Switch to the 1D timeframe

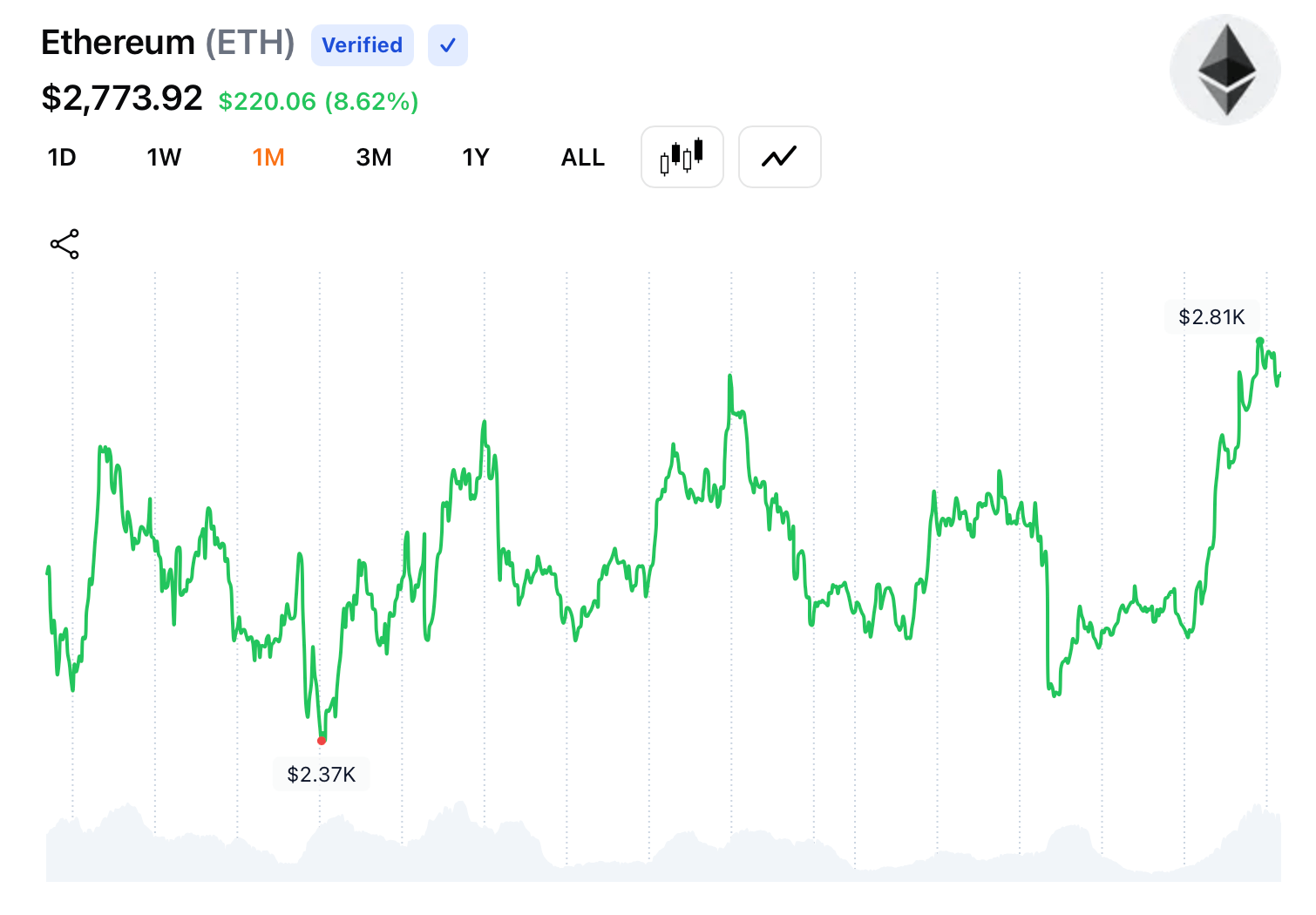point(61,157)
